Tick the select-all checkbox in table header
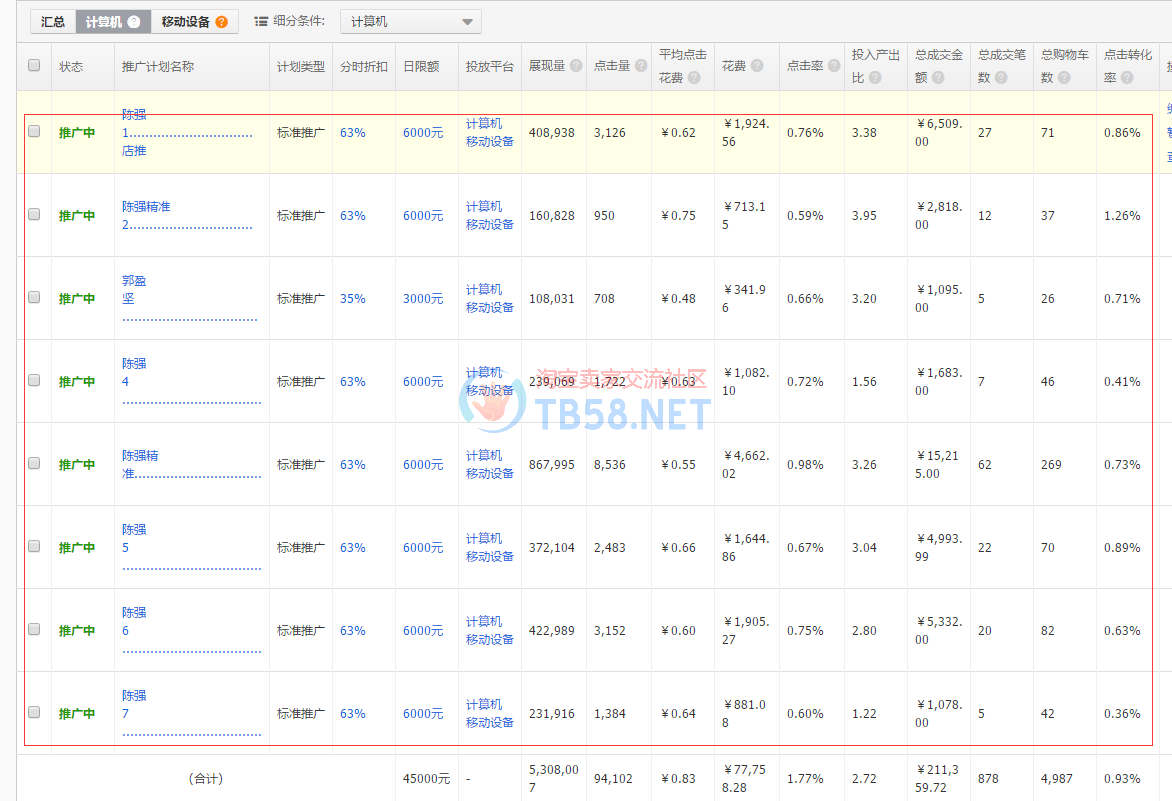This screenshot has height=801, width=1172. (x=34, y=65)
